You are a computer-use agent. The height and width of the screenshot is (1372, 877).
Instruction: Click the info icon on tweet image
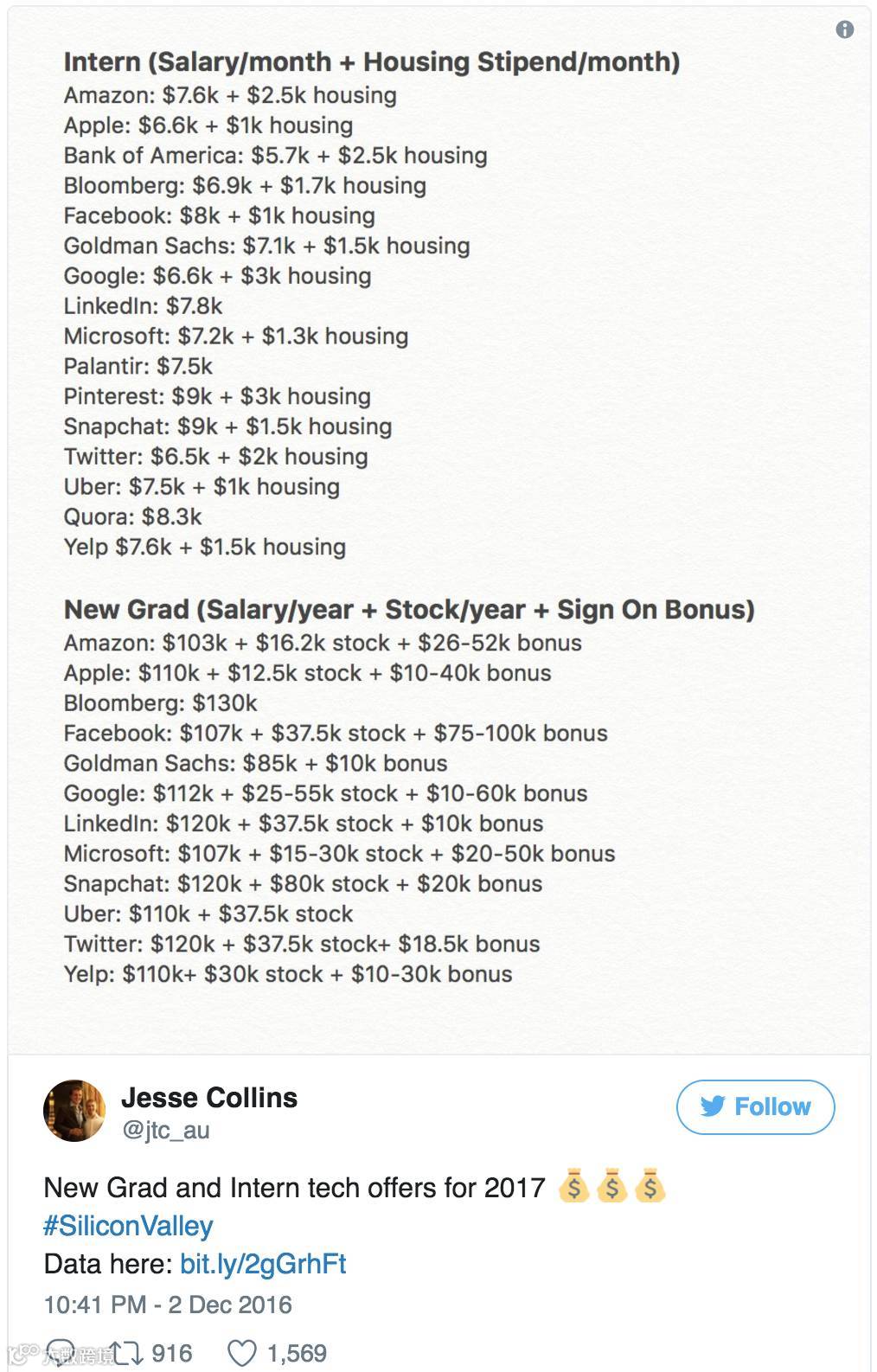(845, 30)
